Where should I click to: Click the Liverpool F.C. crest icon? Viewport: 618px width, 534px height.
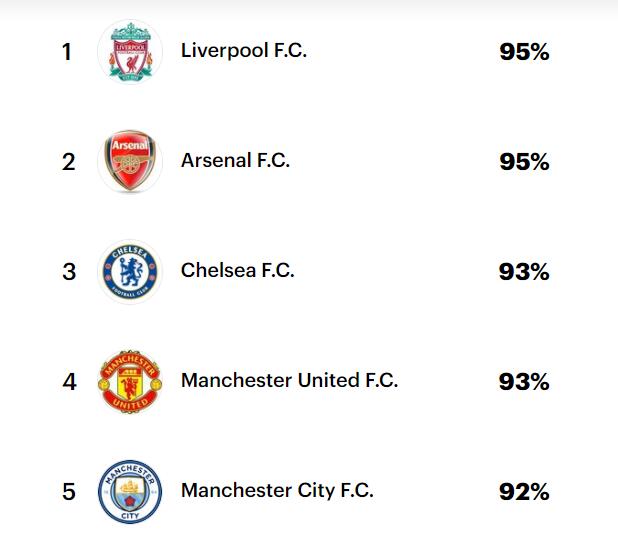(130, 52)
